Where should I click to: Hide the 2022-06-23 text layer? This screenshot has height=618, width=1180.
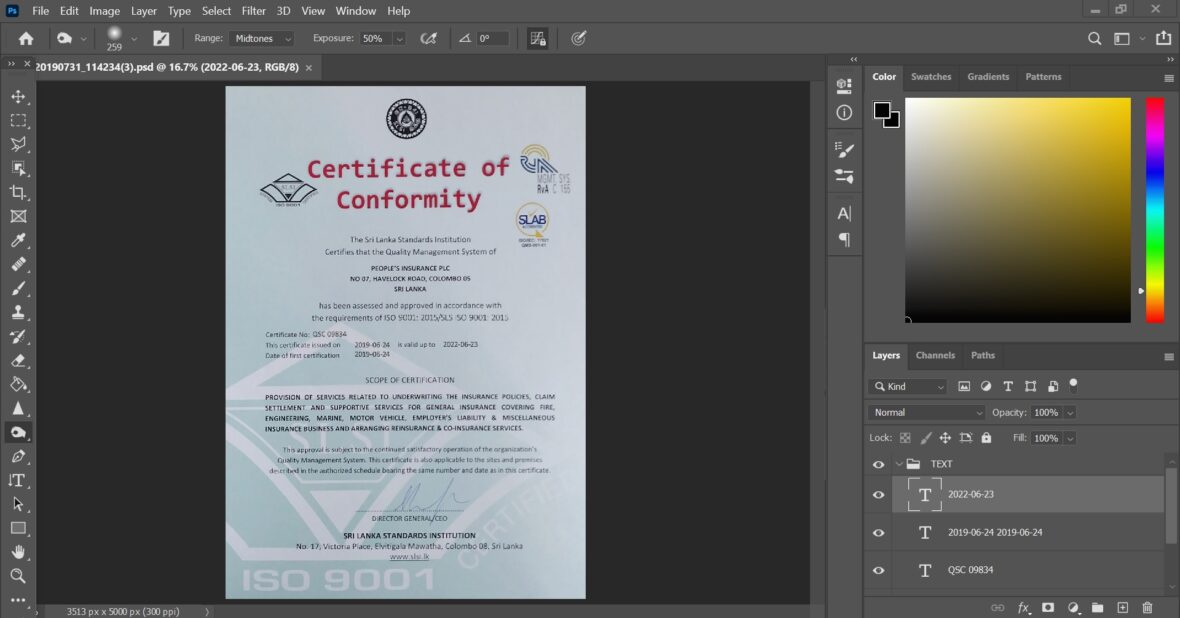coord(877,494)
